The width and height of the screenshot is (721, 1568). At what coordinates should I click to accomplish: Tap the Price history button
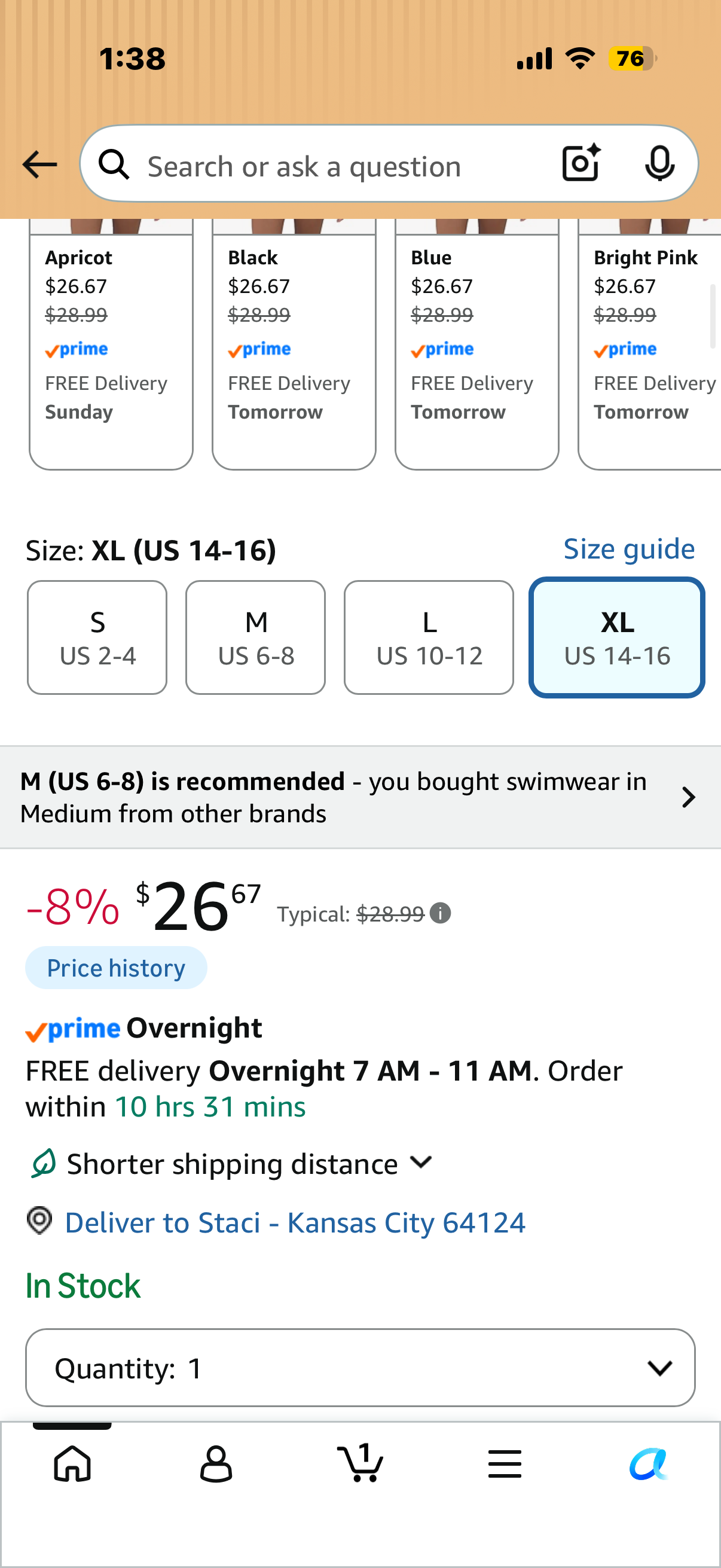(x=115, y=967)
